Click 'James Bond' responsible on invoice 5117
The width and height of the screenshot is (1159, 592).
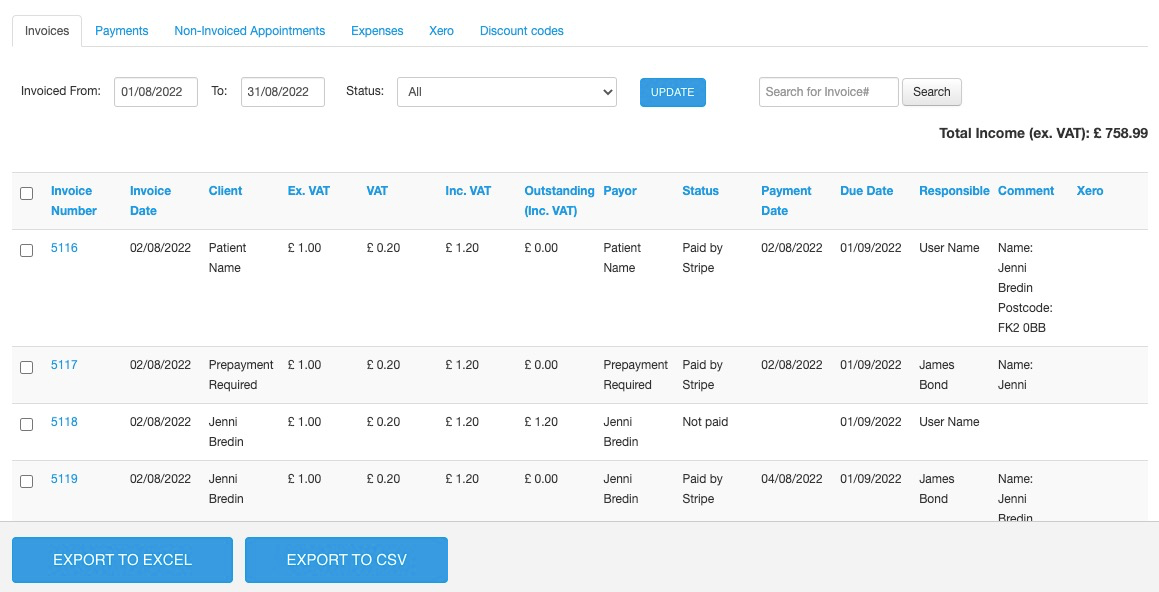coord(937,375)
